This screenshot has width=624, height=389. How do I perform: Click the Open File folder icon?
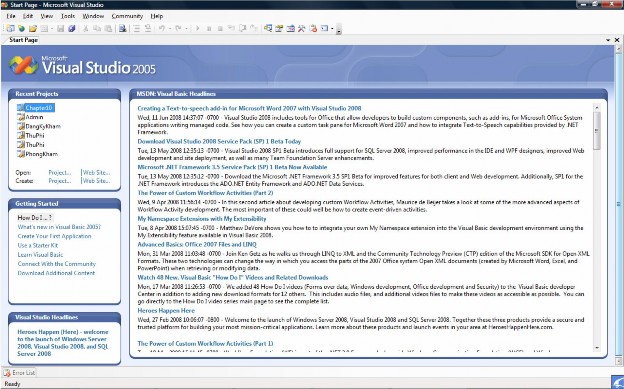pos(33,28)
